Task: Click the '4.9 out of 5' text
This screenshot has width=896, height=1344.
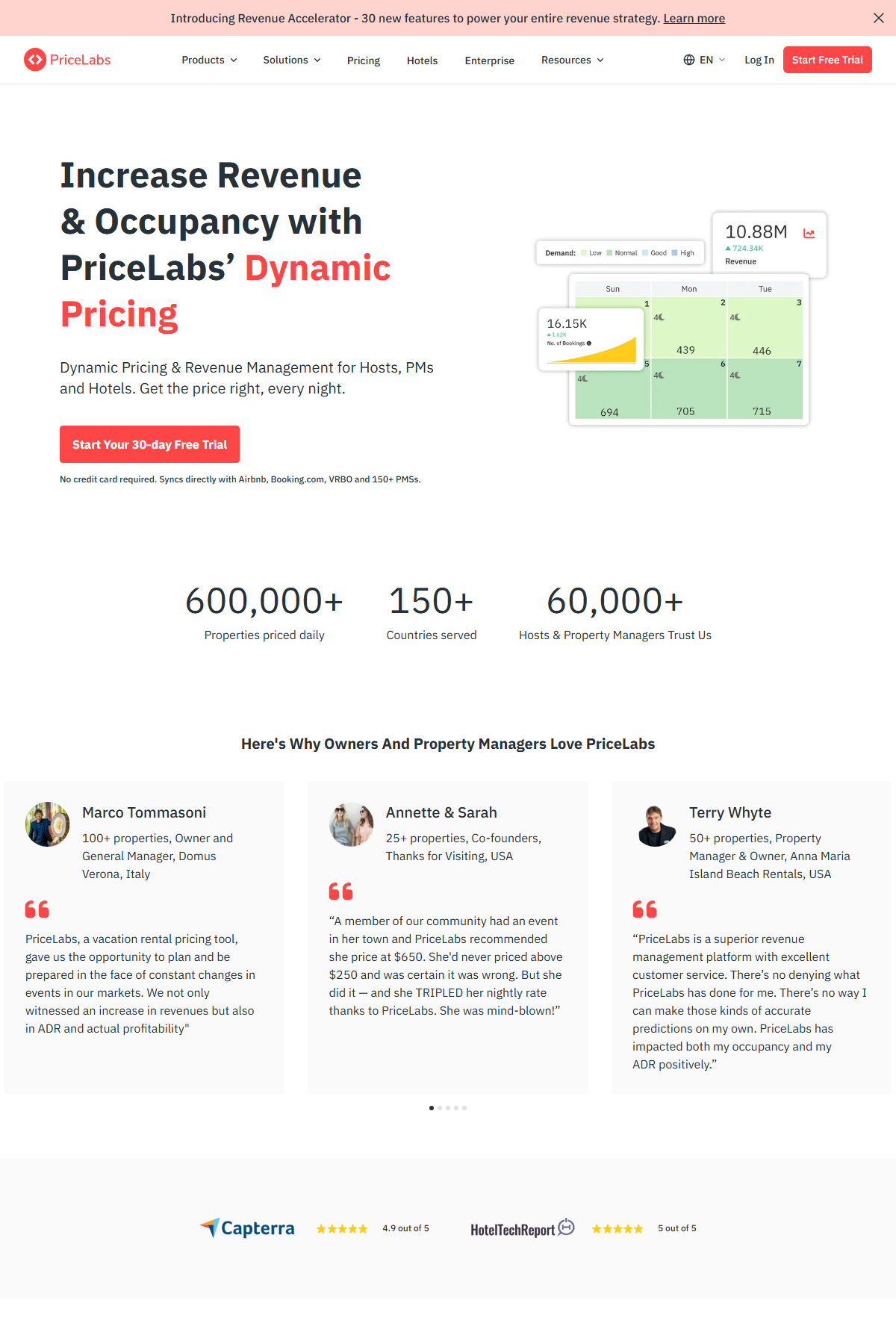Action: 405,1228
